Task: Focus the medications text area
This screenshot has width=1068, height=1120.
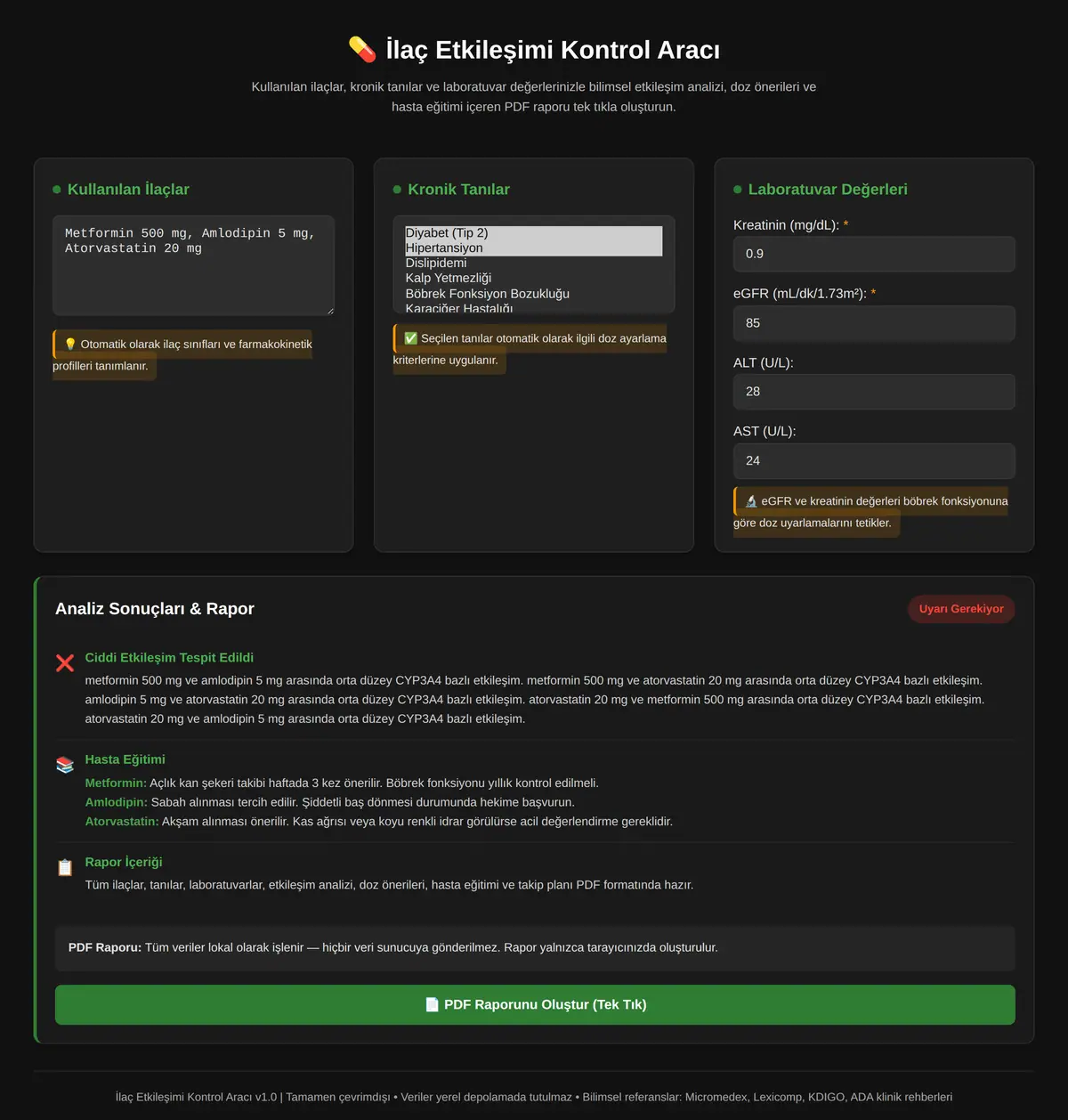Action: tap(193, 265)
